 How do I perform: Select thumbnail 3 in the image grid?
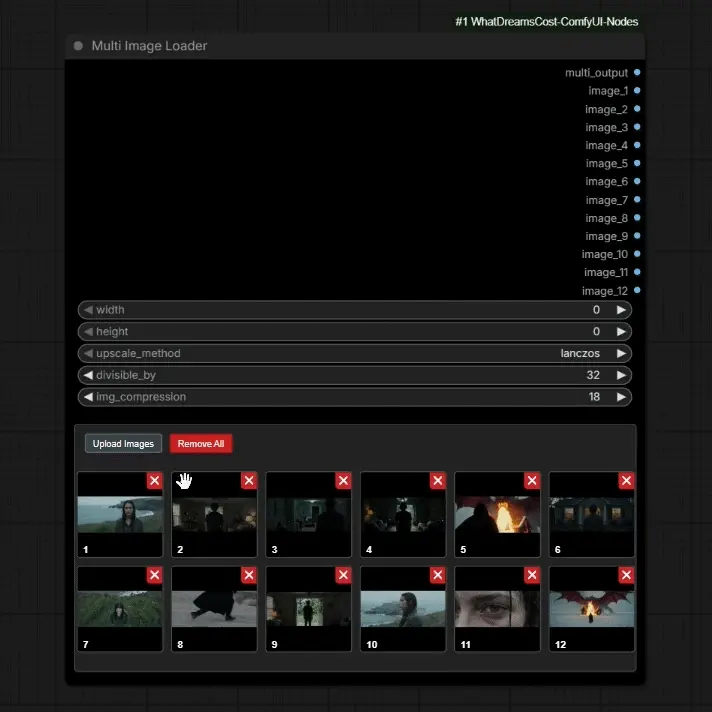[309, 514]
